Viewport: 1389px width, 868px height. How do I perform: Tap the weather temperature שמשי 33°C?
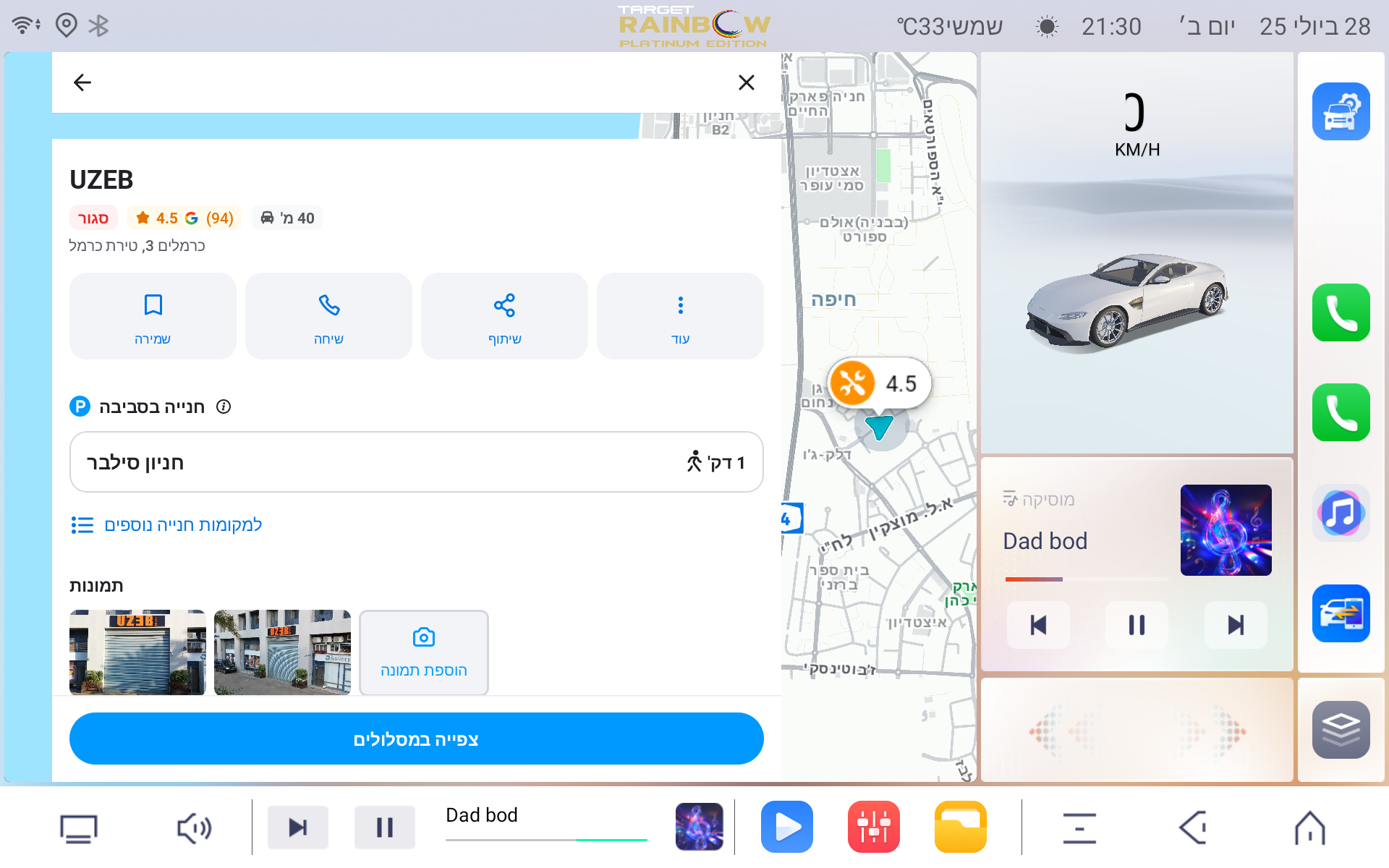tap(950, 27)
